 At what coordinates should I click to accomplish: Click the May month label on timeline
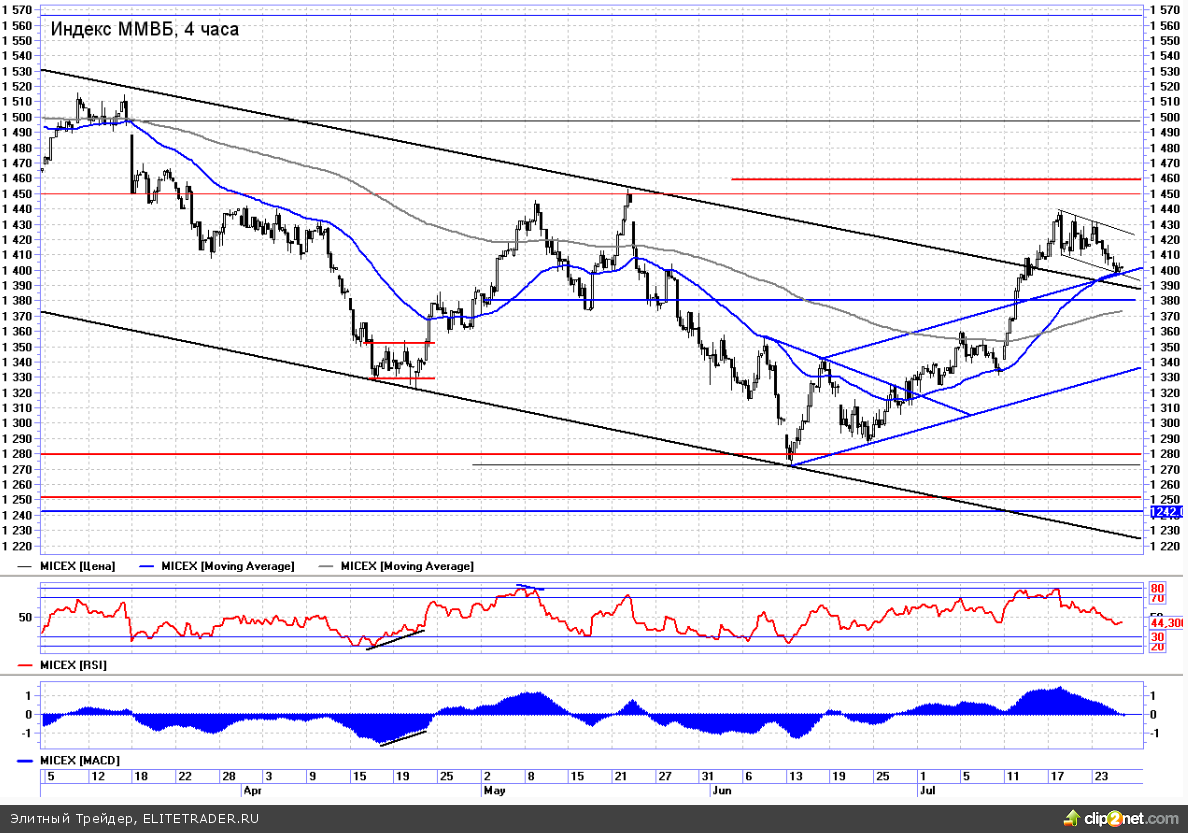click(493, 790)
